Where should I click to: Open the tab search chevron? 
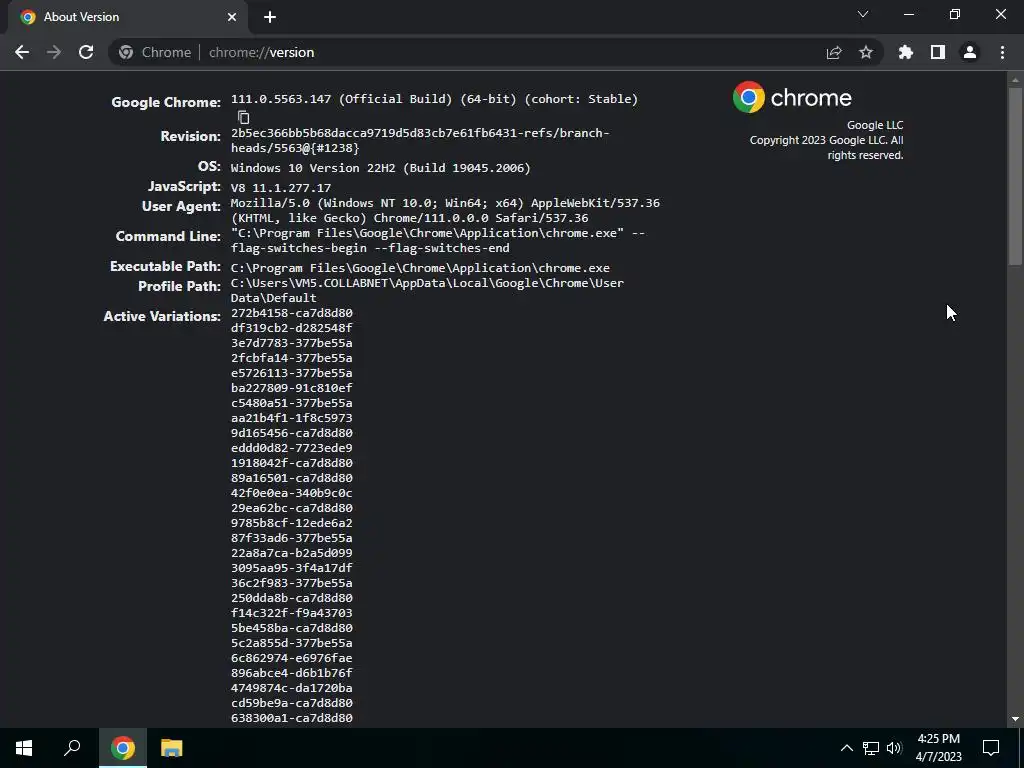coord(863,14)
